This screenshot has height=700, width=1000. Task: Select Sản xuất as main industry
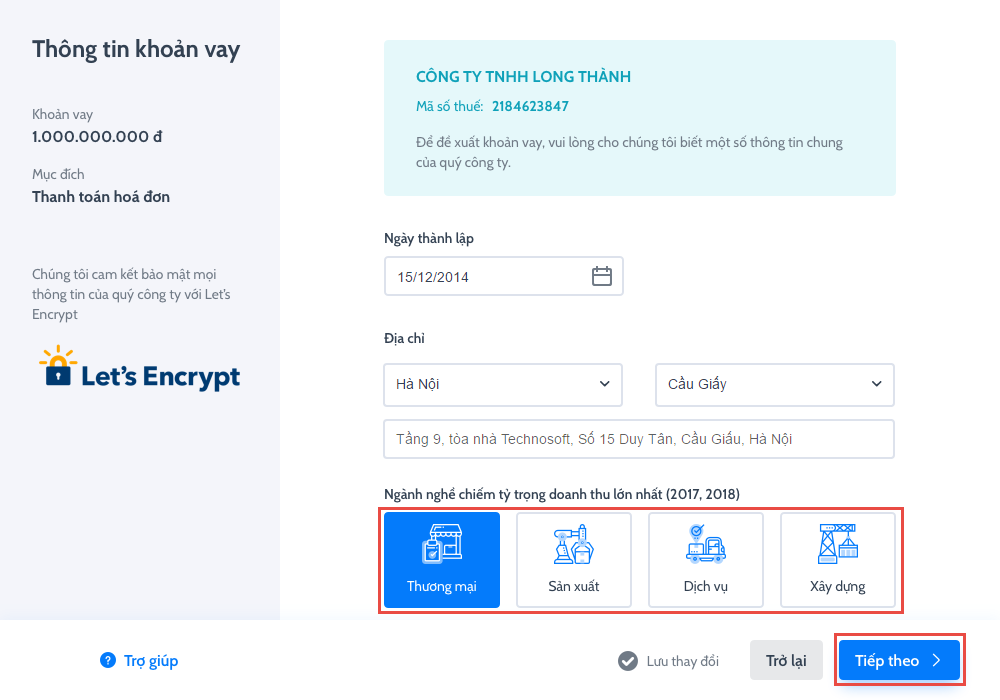click(x=573, y=560)
